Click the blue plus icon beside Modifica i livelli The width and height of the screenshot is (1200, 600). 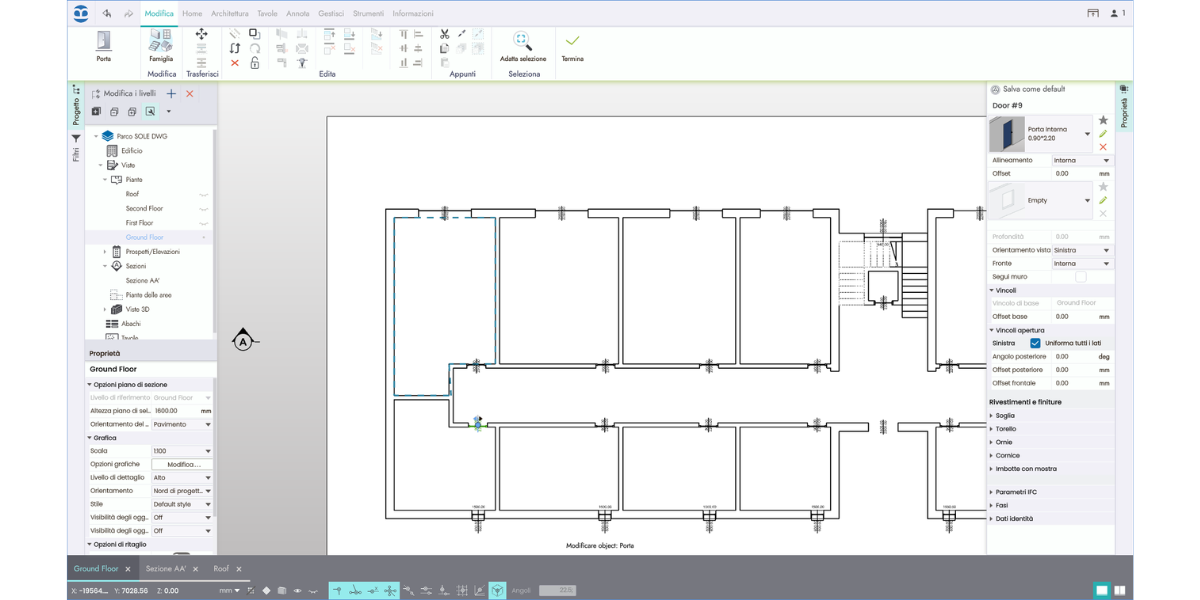click(x=171, y=93)
